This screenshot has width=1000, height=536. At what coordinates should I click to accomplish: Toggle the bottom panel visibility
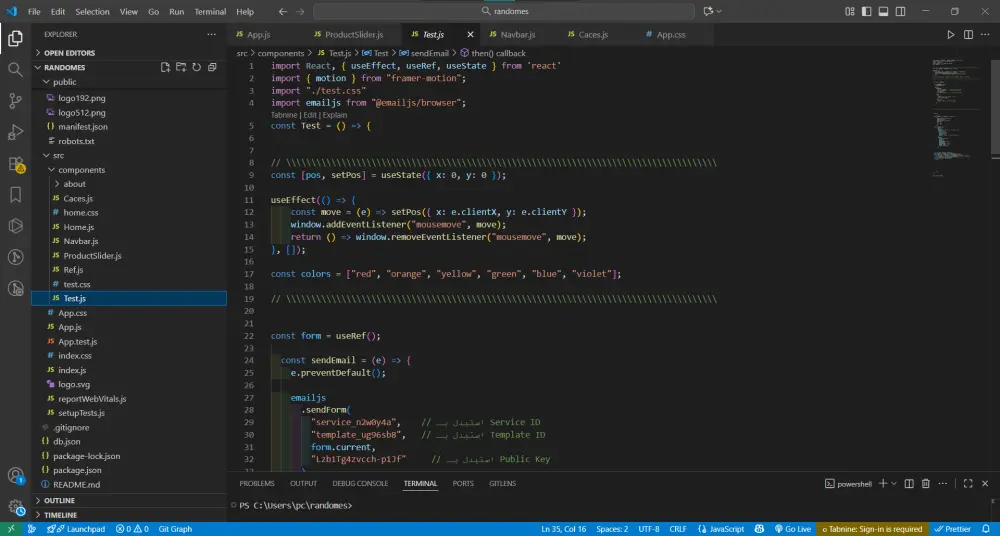tap(883, 11)
